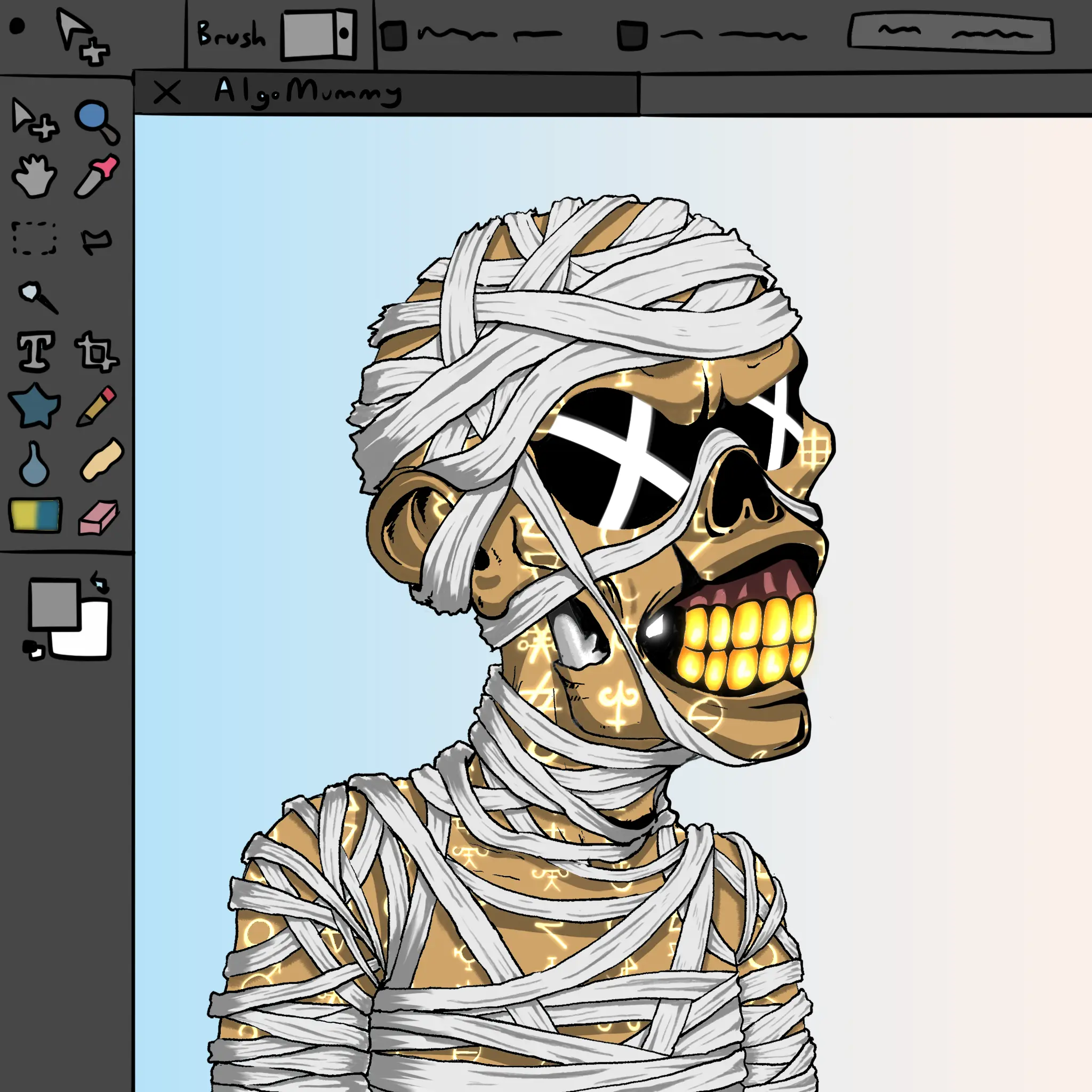Viewport: 1092px width, 1092px height.
Task: Select the Blur drop tool
Action: 34,464
